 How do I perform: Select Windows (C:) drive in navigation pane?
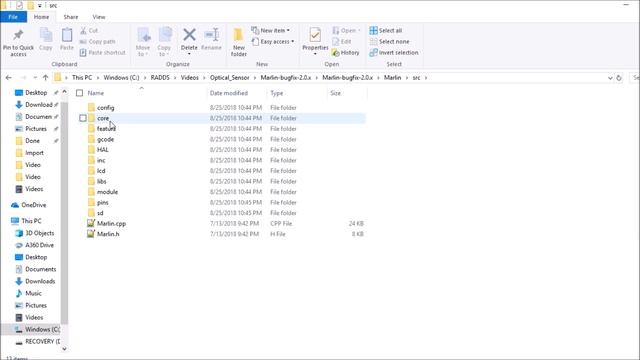tap(37, 329)
